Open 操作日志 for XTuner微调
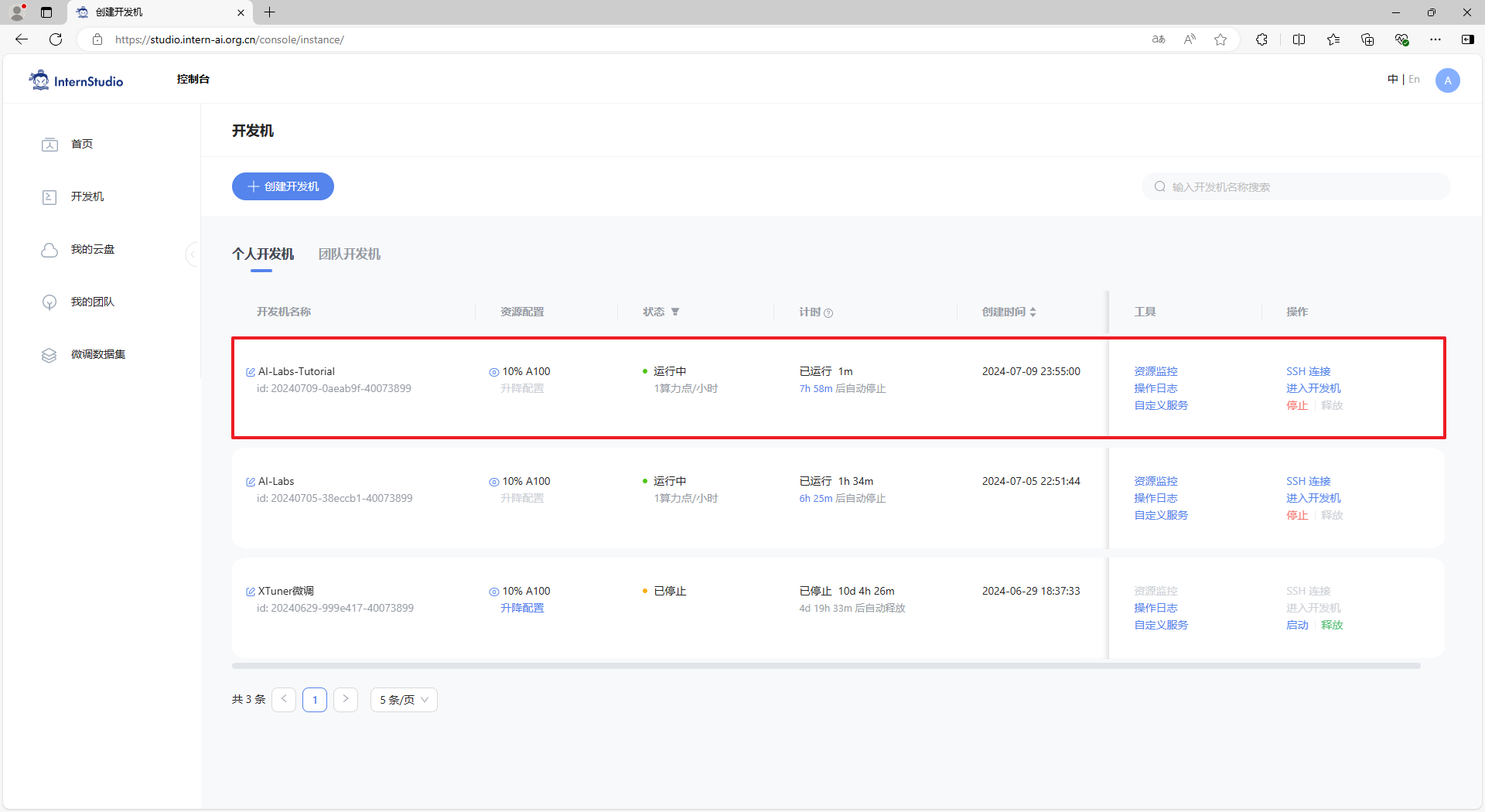 click(x=1156, y=608)
